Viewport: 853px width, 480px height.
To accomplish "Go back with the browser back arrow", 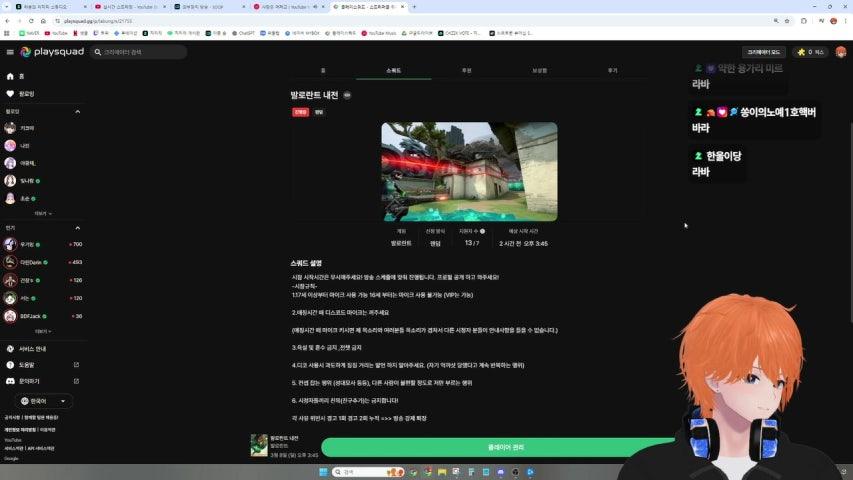I will [x=7, y=21].
